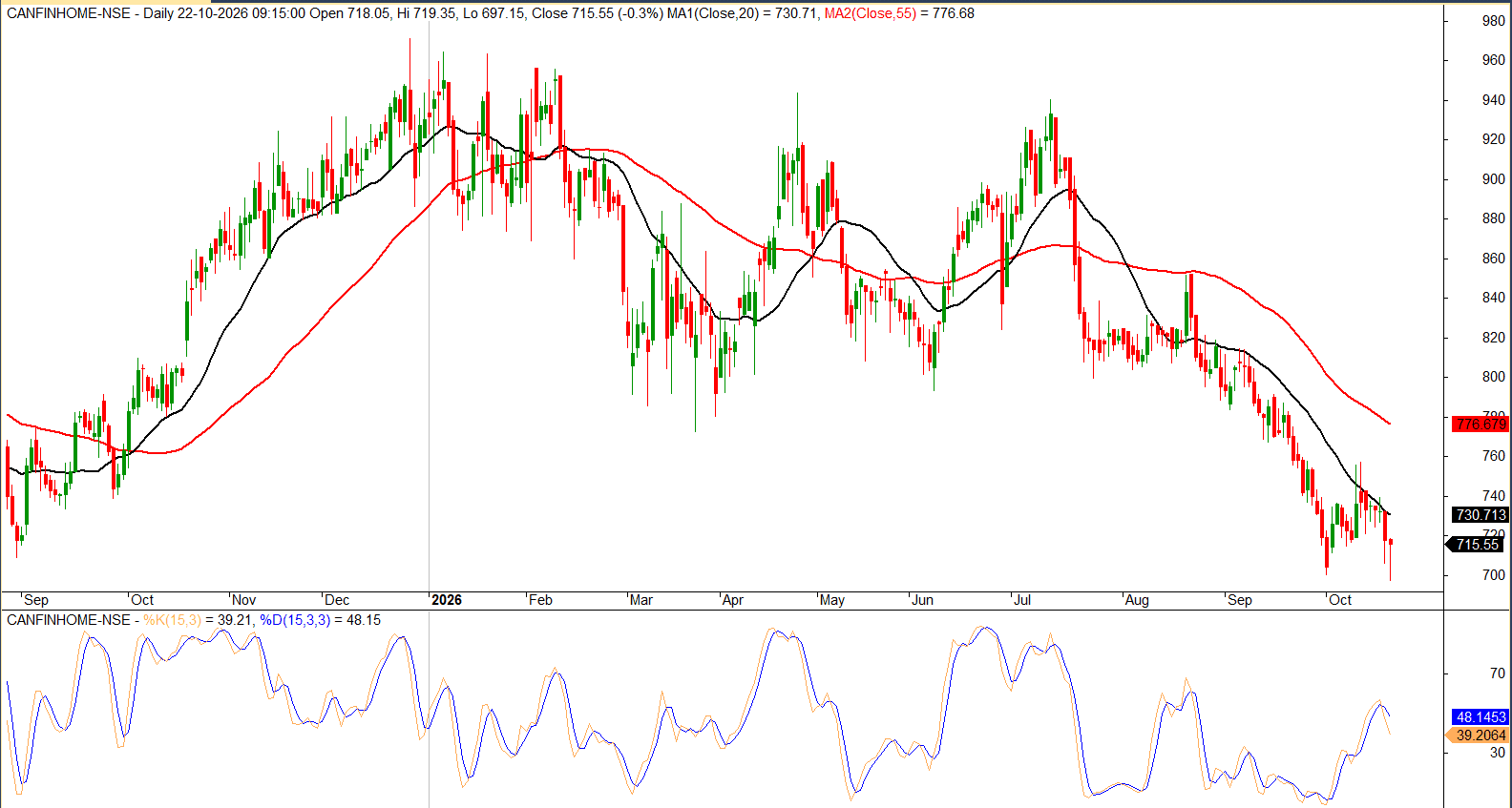Click the 980 price axis label

[x=1494, y=21]
